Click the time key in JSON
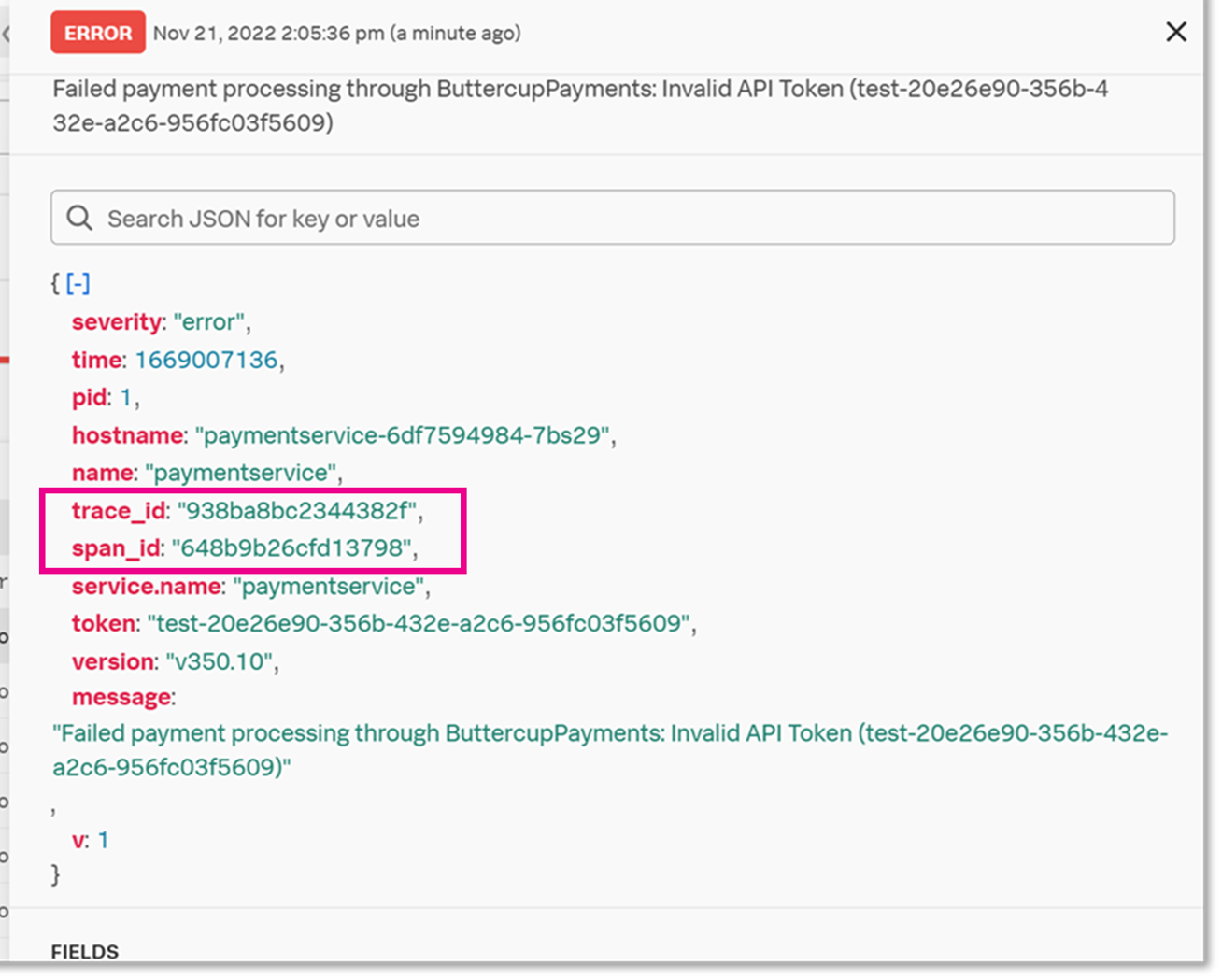Image resolution: width=1222 pixels, height=980 pixels. [x=97, y=360]
